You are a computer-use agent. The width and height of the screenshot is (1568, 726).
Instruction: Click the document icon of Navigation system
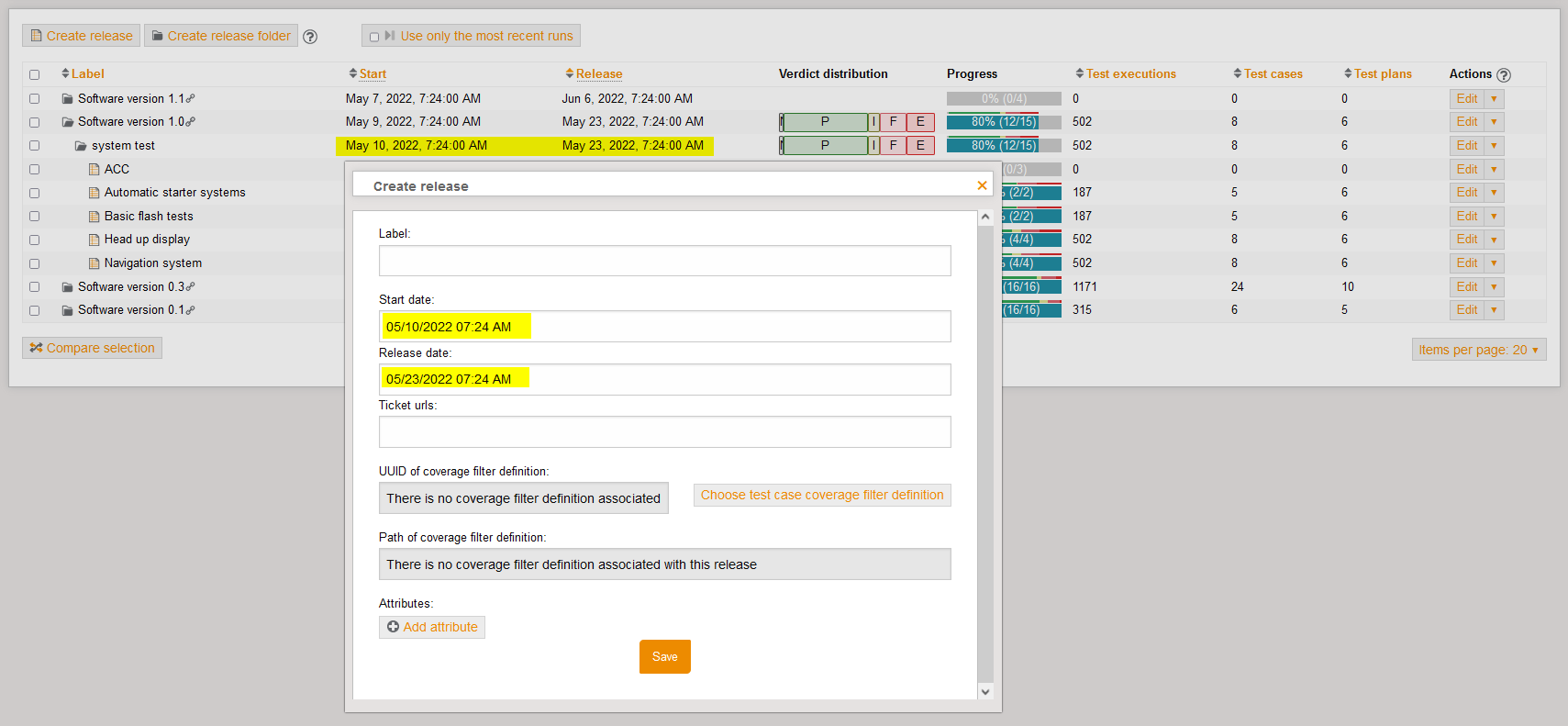pos(94,263)
